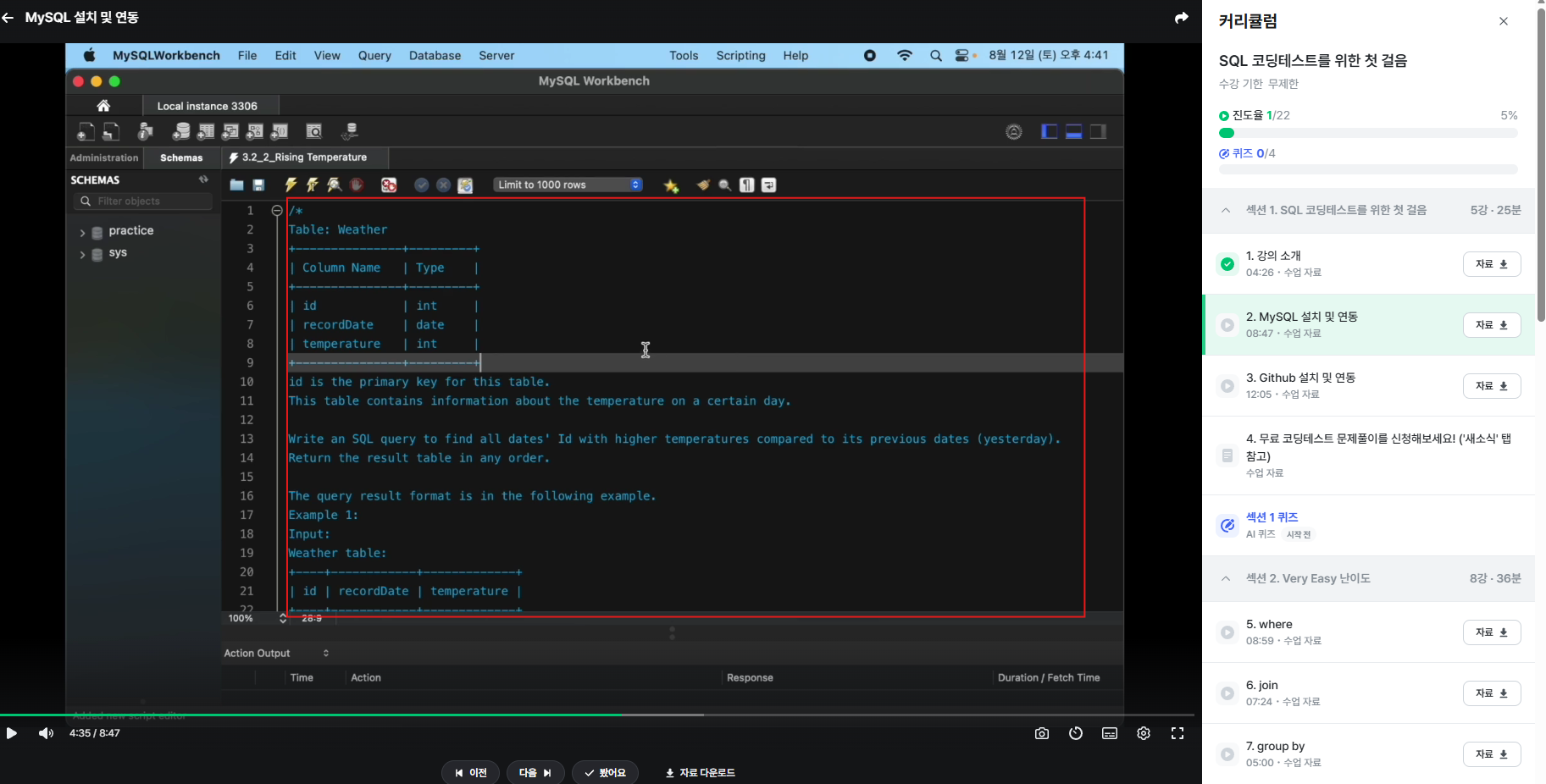Screen dimensions: 1546x784
Task: Go to next lecture with 다음 button
Action: click(x=535, y=773)
